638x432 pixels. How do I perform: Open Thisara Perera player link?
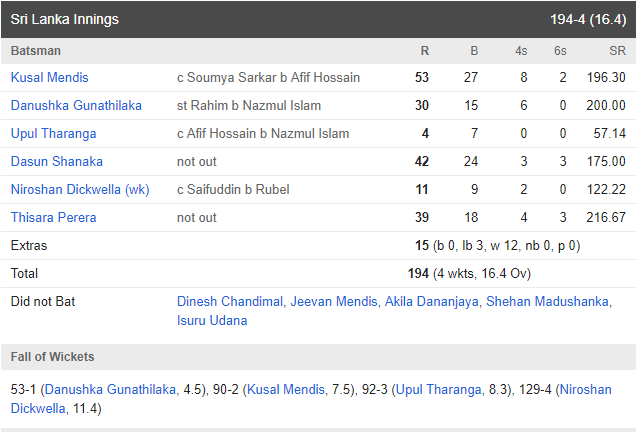[x=53, y=218]
